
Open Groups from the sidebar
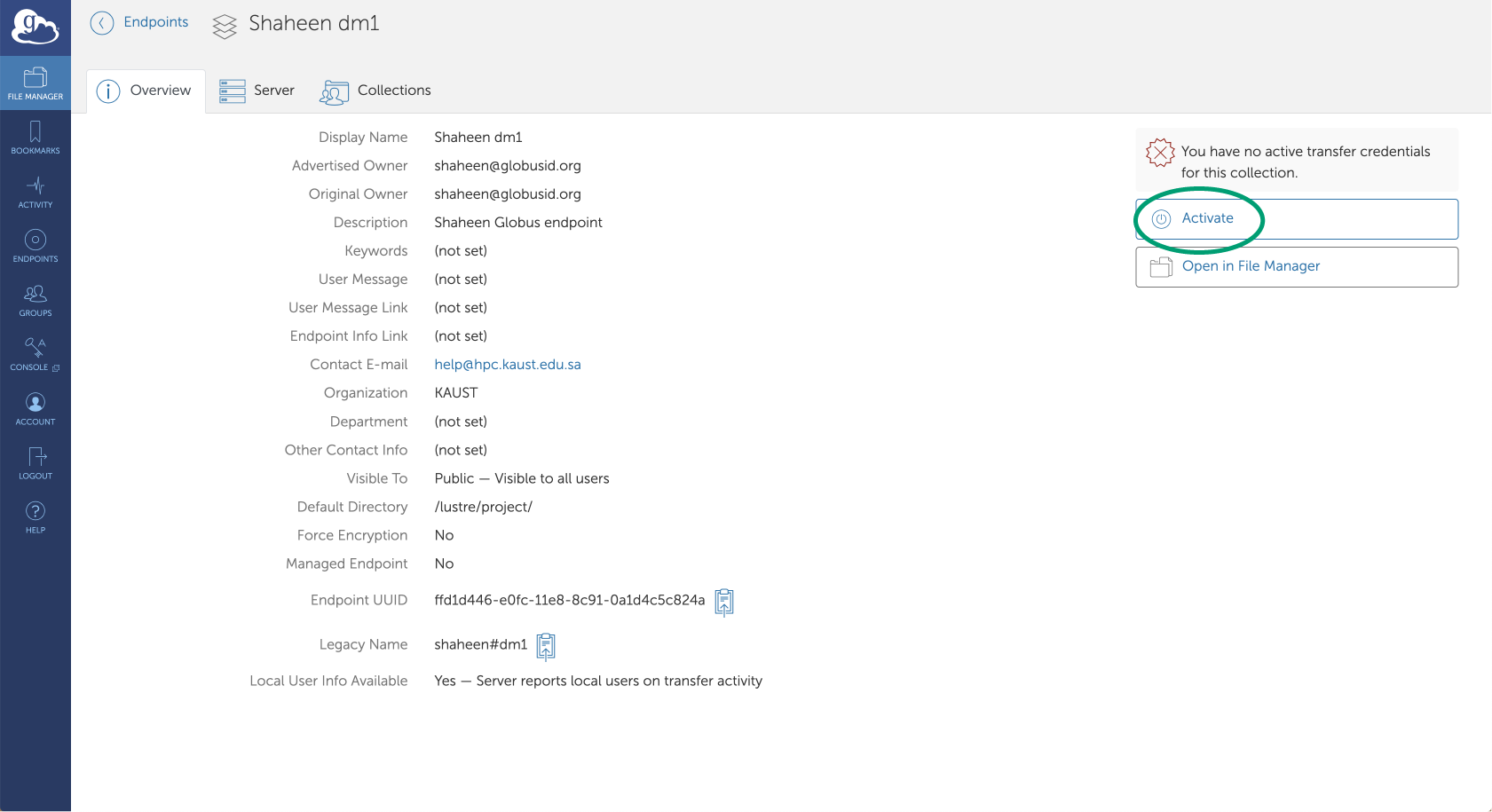pyautogui.click(x=36, y=300)
